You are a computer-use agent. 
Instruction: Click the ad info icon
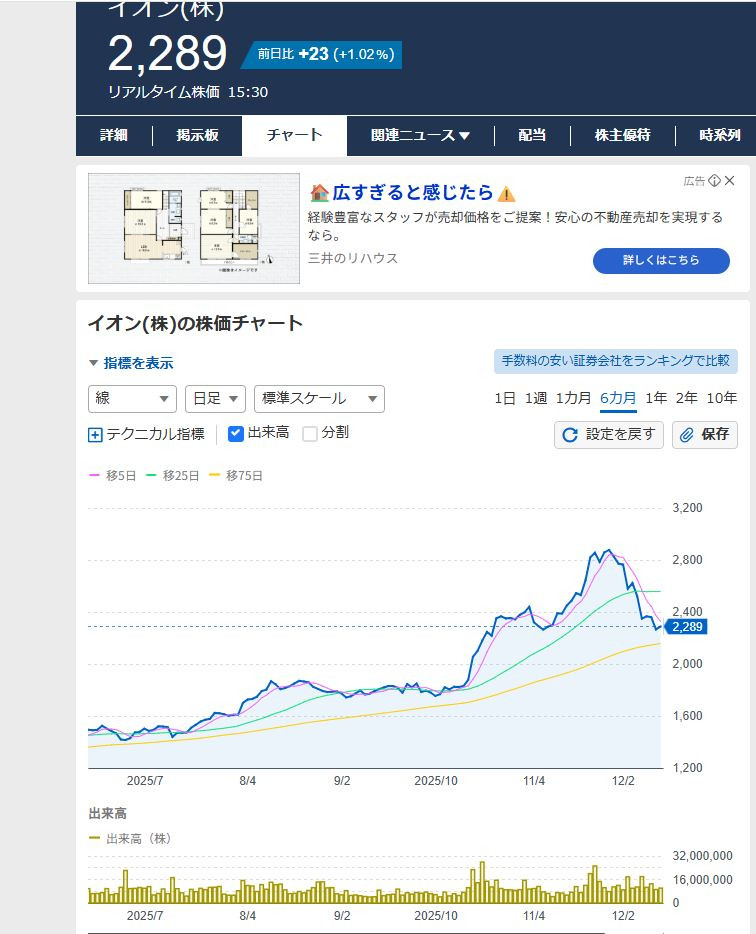[x=715, y=181]
